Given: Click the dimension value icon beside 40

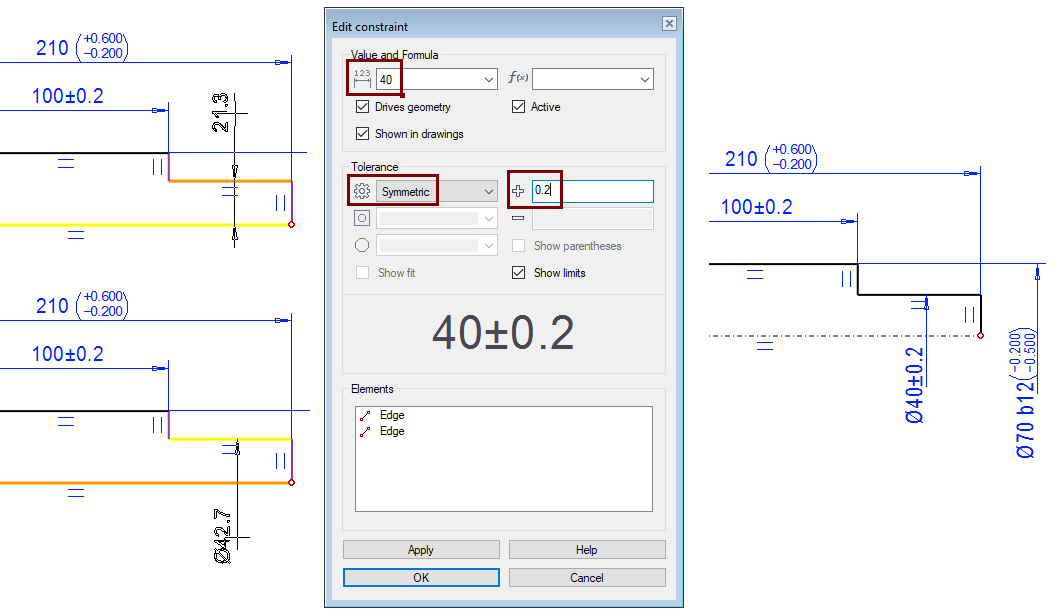Looking at the screenshot, I should click(362, 79).
